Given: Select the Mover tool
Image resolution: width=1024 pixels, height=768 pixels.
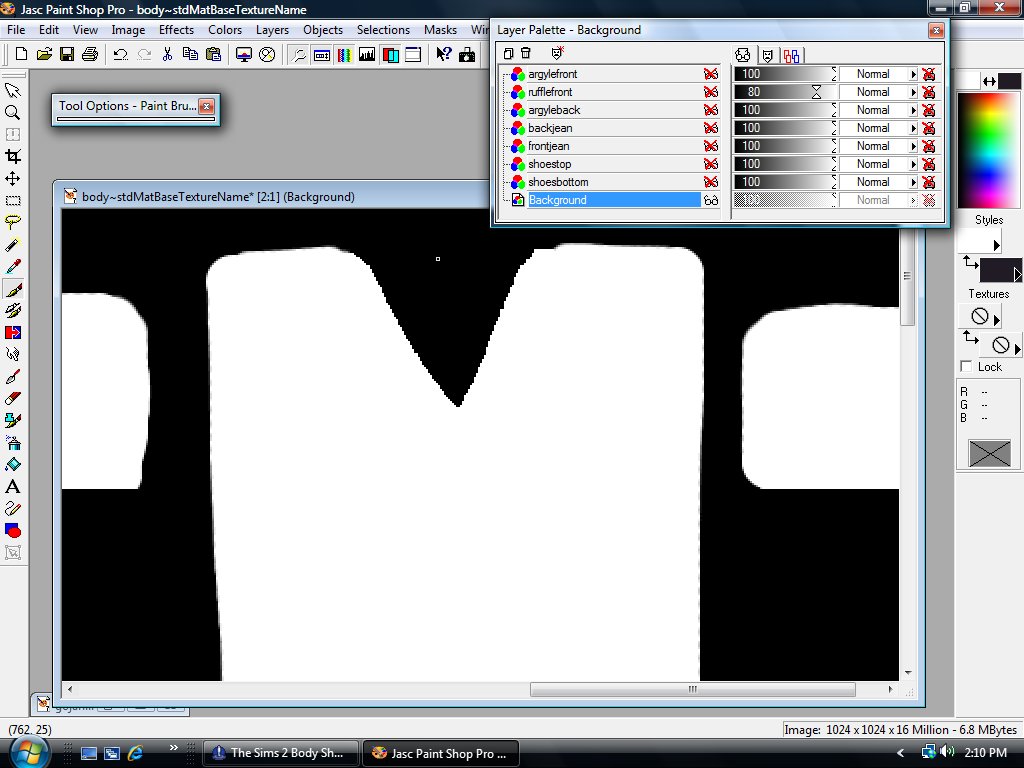Looking at the screenshot, I should pyautogui.click(x=12, y=178).
